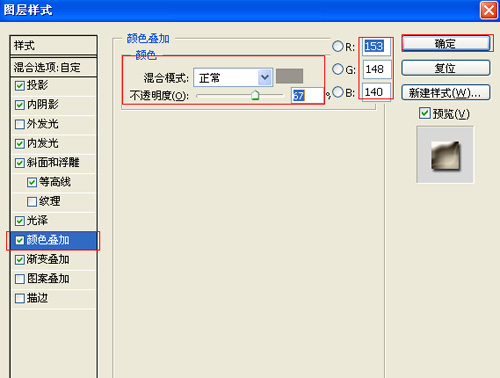Enable the 纹理 checkbox
The width and height of the screenshot is (500, 378).
pos(32,202)
